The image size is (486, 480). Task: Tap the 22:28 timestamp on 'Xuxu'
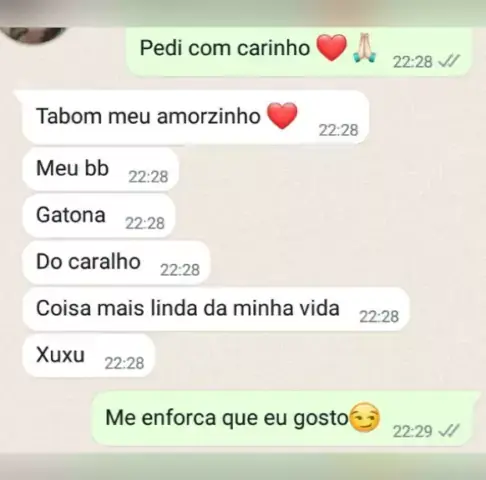click(124, 363)
